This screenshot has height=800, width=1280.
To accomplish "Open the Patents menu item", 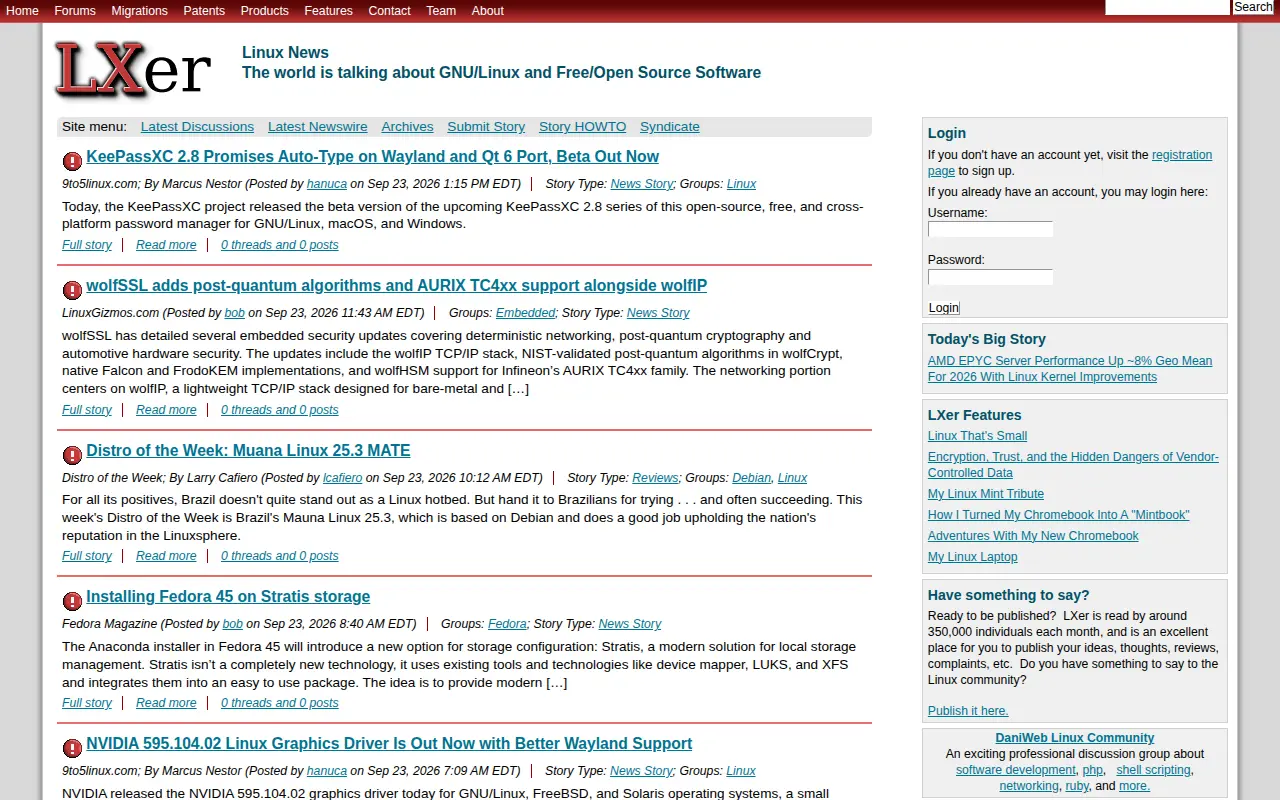I will tap(204, 11).
